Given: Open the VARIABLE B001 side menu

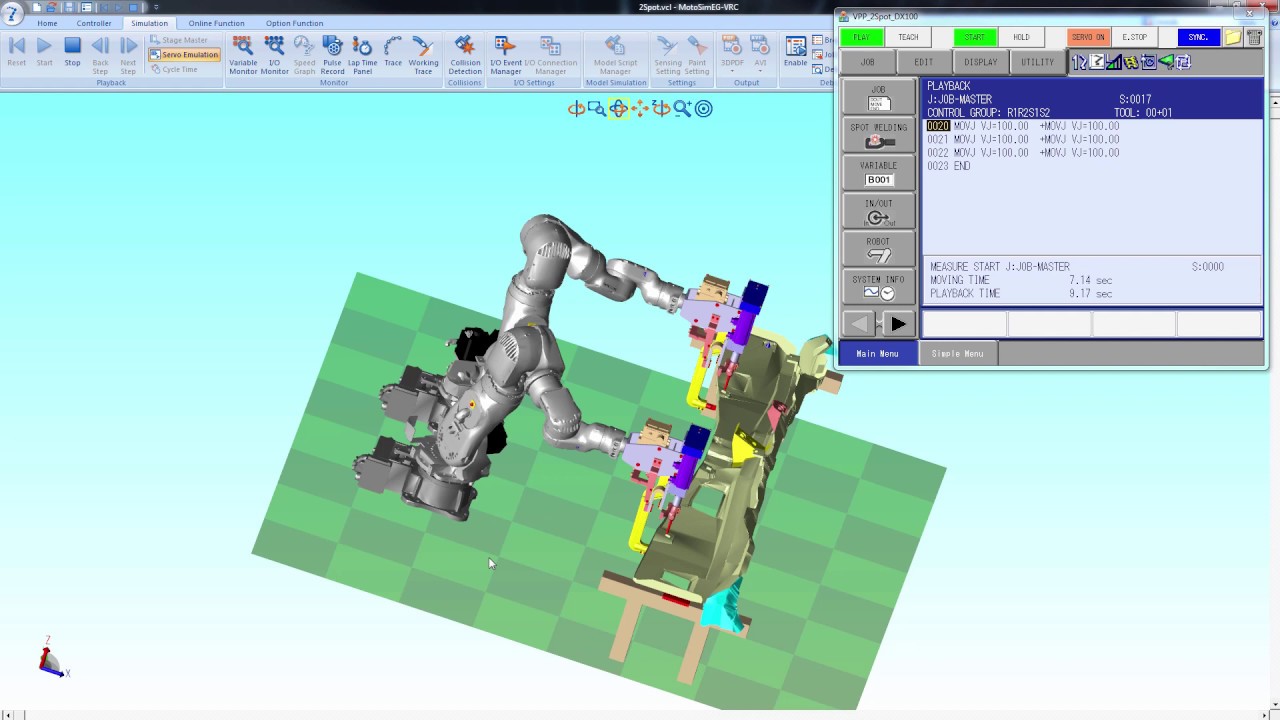Looking at the screenshot, I should [879, 173].
